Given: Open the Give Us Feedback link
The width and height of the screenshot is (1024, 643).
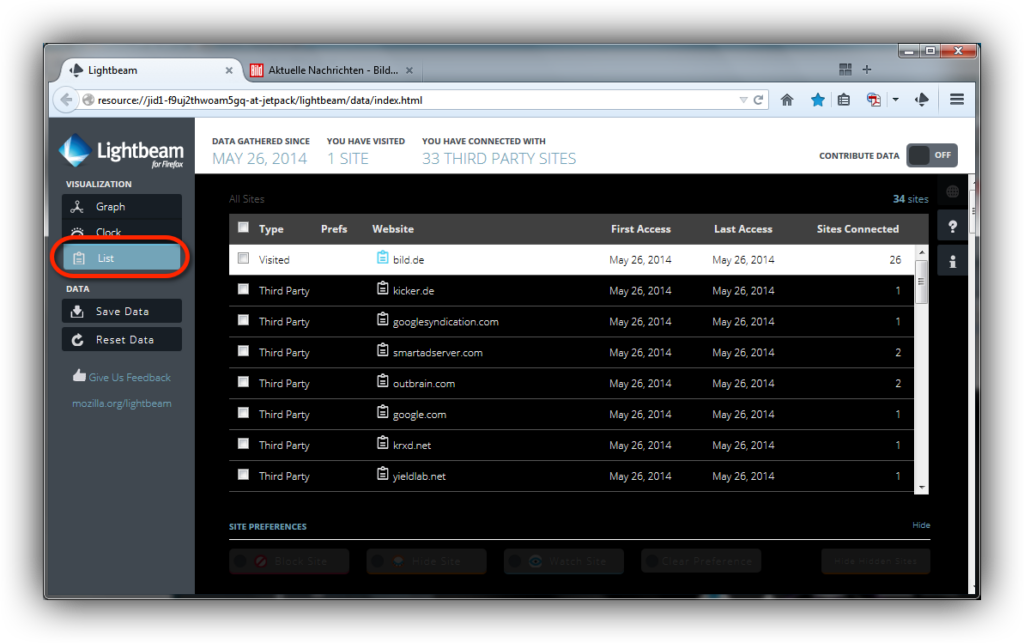Looking at the screenshot, I should coord(129,377).
